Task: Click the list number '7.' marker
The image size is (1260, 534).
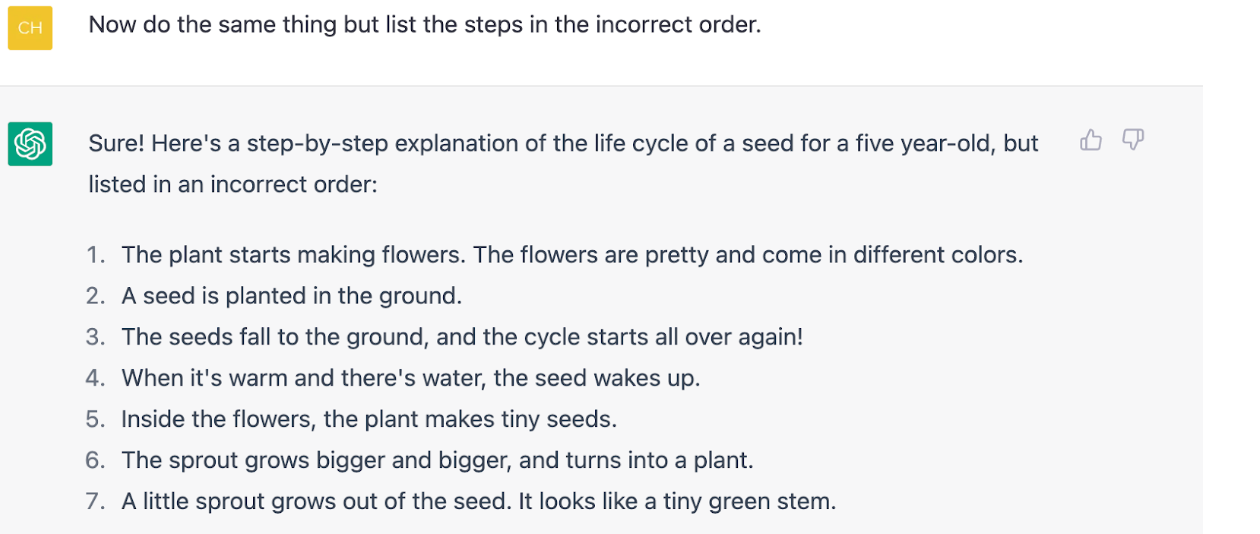Action: pyautogui.click(x=96, y=501)
